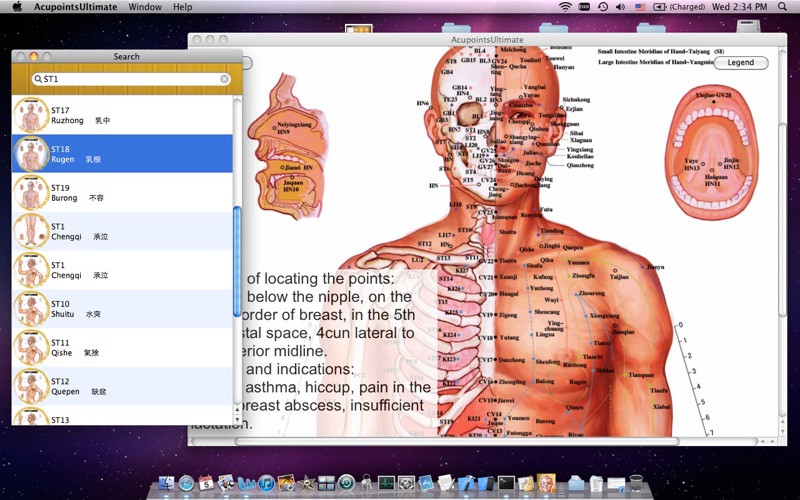Screen dimensions: 800x500
Task: Open the volume control in the menu bar
Action: point(620,7)
